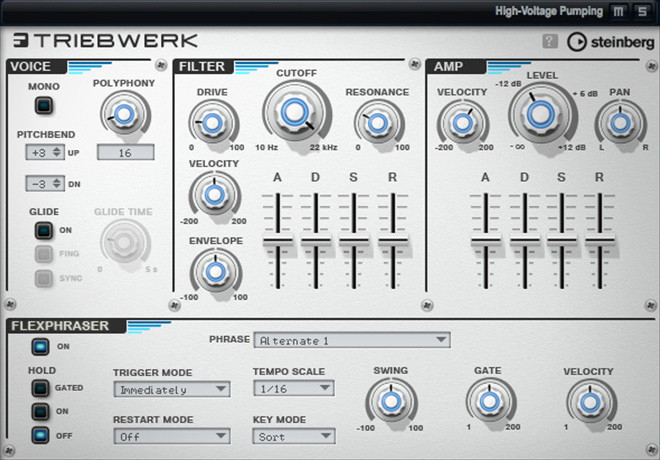Click the filter Release slider handle
Viewport: 660px width, 460px height.
coord(393,241)
